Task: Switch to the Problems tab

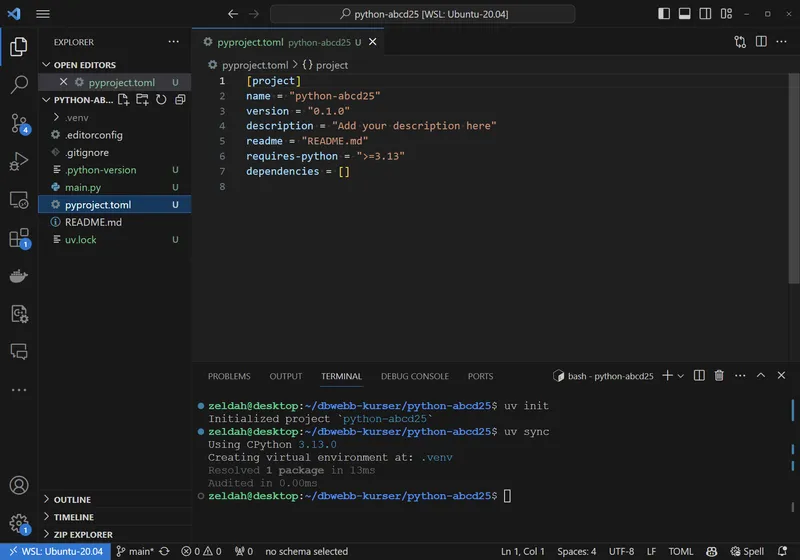Action: coord(229,376)
